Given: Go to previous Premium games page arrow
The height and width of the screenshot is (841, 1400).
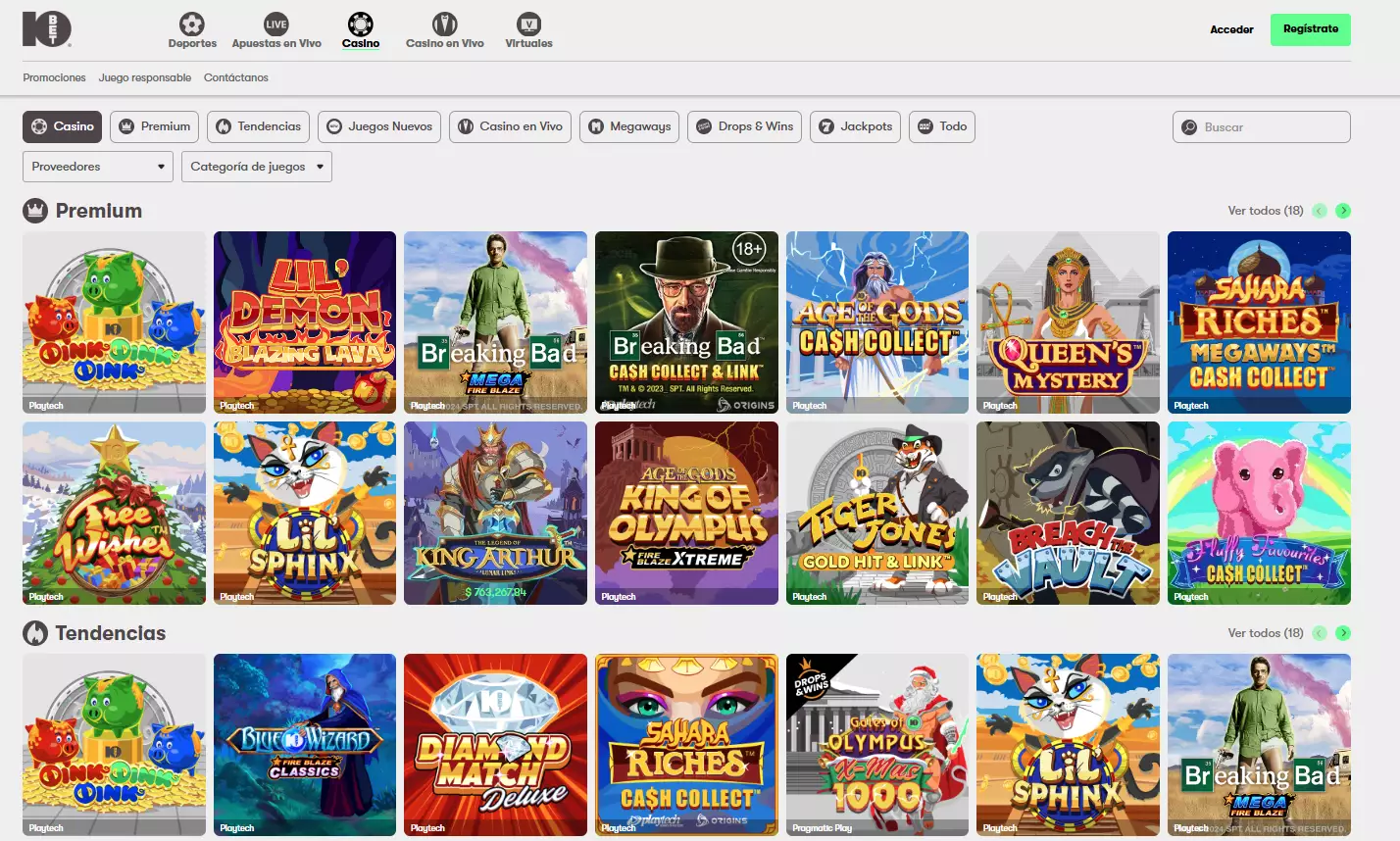Looking at the screenshot, I should point(1320,211).
